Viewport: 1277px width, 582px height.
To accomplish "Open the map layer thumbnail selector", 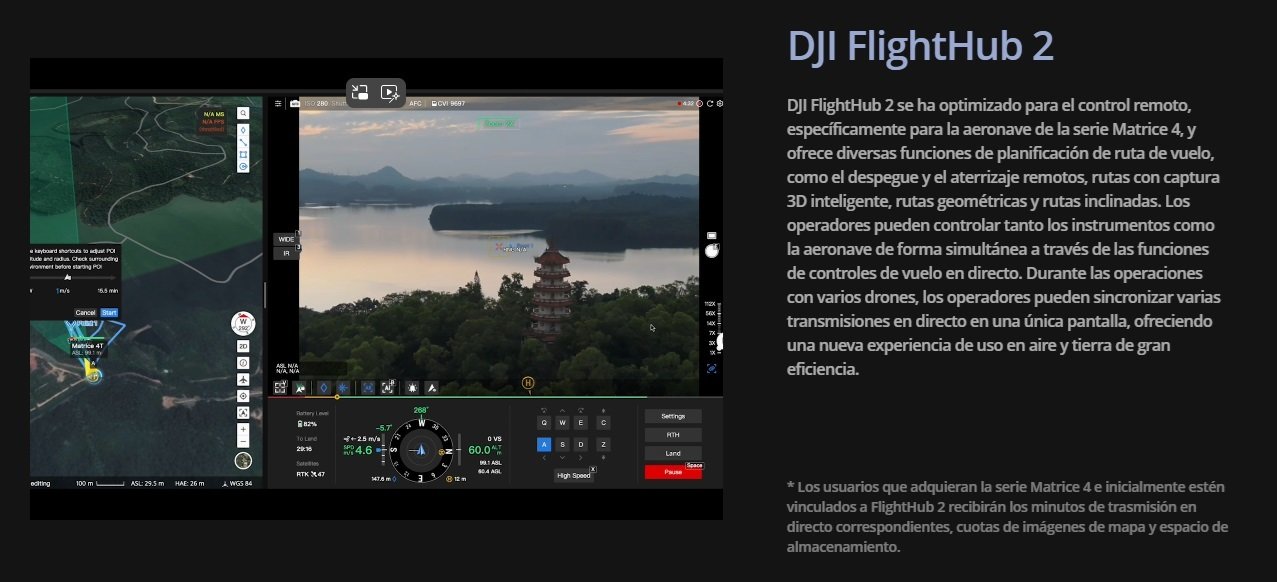I will click(243, 461).
